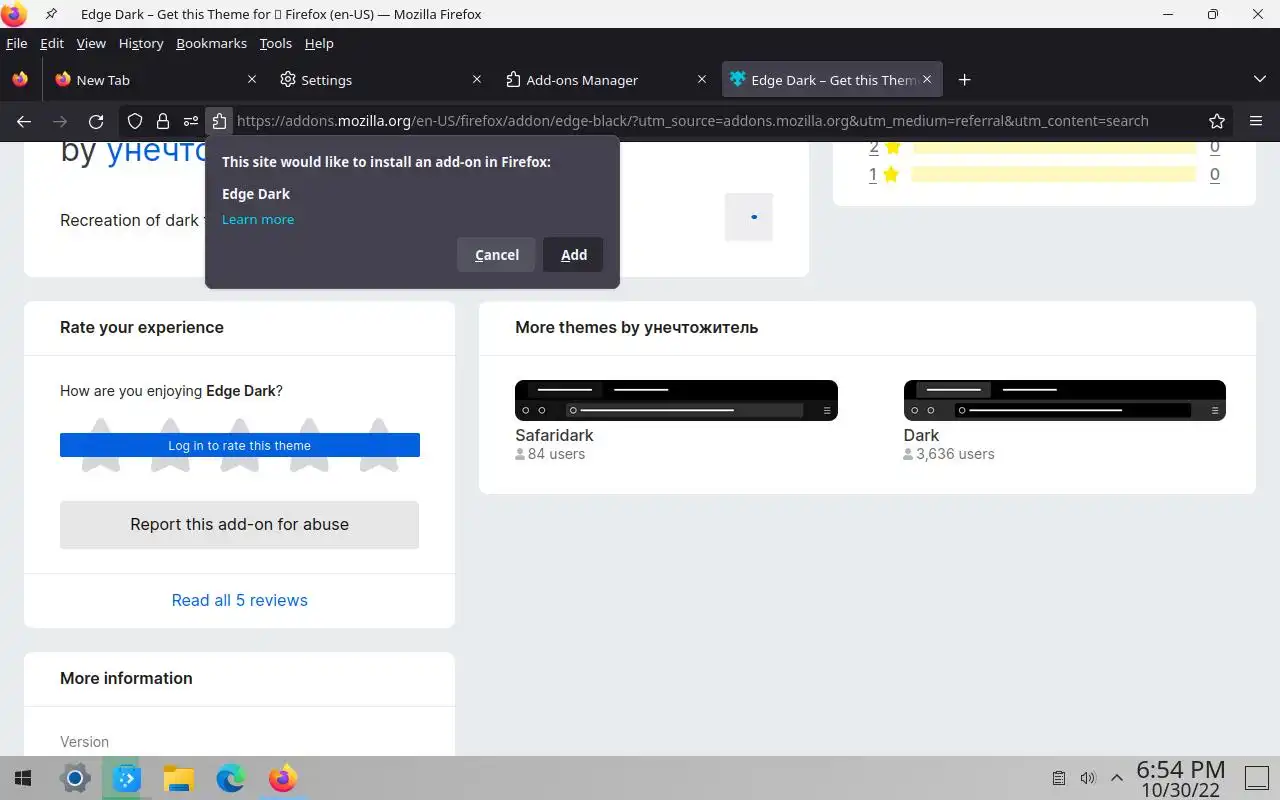Open a new tab with plus button
The width and height of the screenshot is (1280, 800).
(964, 80)
